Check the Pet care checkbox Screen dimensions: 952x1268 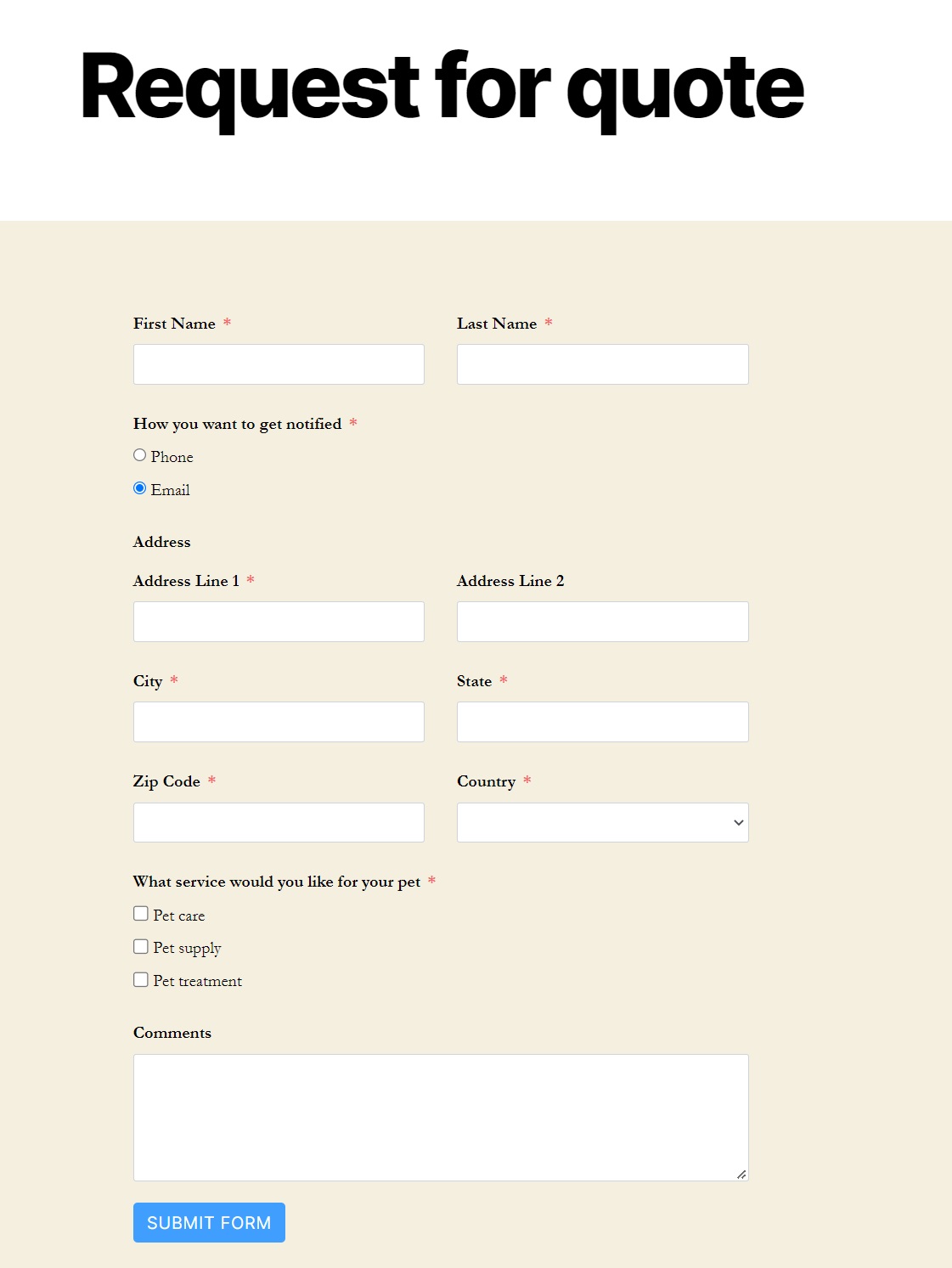pos(141,914)
